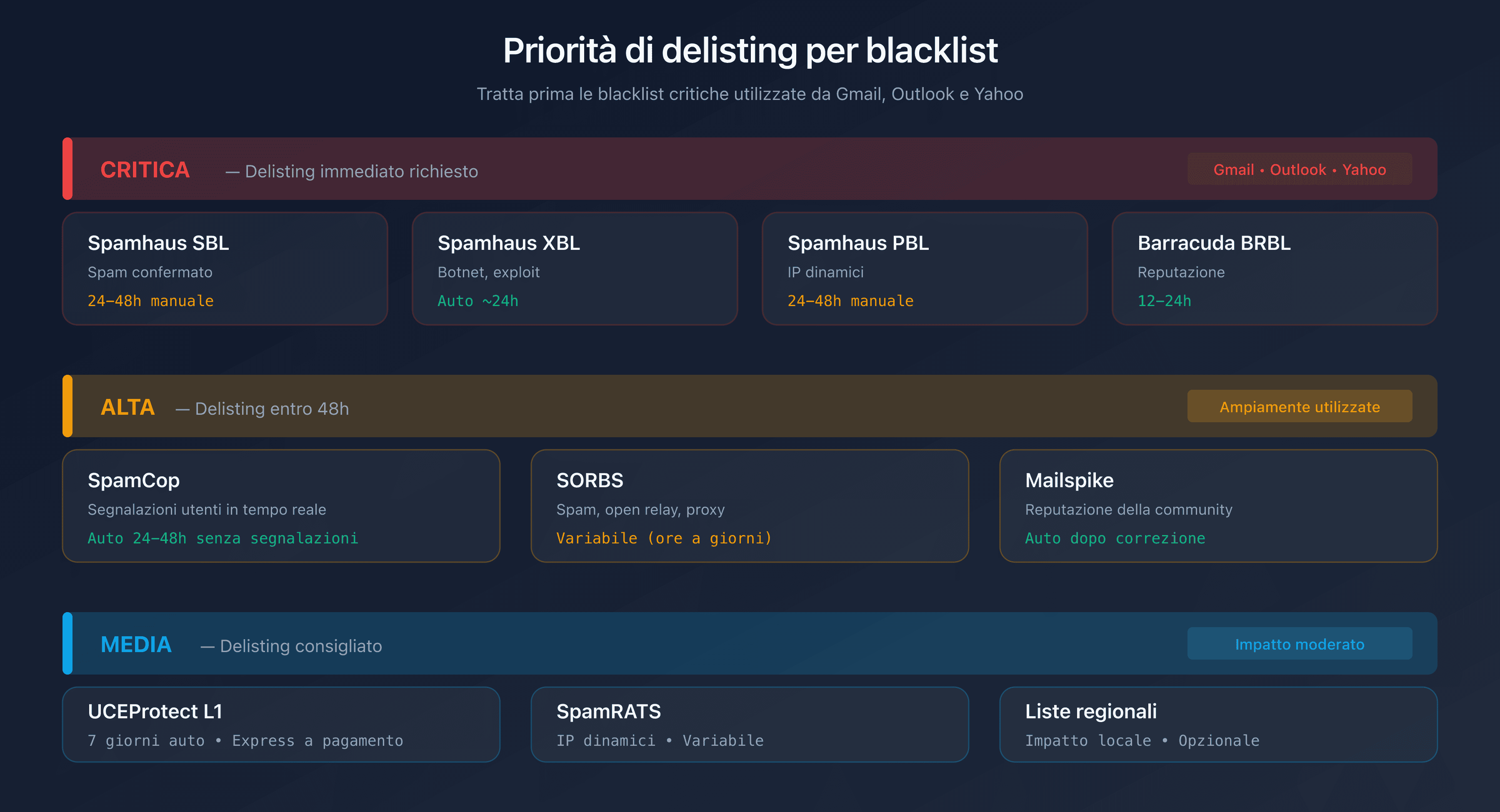Click 'Reputazione della community' text
This screenshot has width=1500, height=812.
1128,510
